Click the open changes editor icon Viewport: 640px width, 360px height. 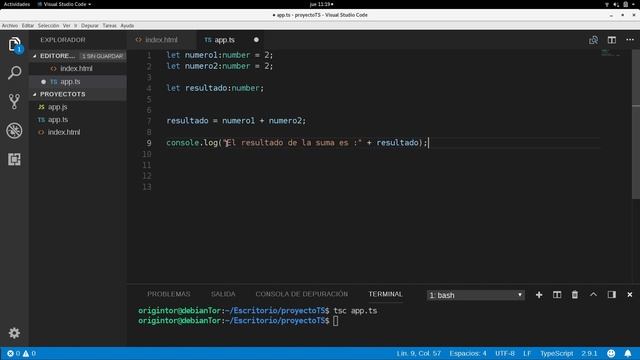[593, 40]
